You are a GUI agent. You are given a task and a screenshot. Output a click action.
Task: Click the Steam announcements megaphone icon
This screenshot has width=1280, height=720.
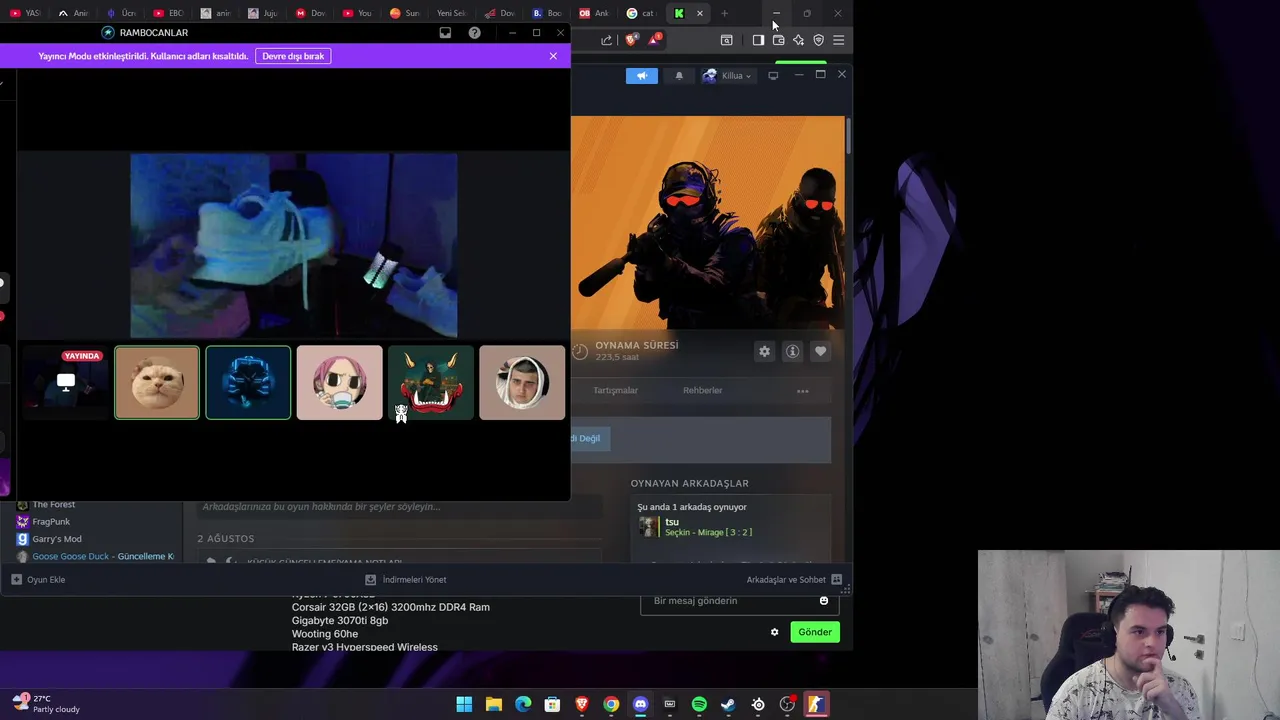[642, 76]
